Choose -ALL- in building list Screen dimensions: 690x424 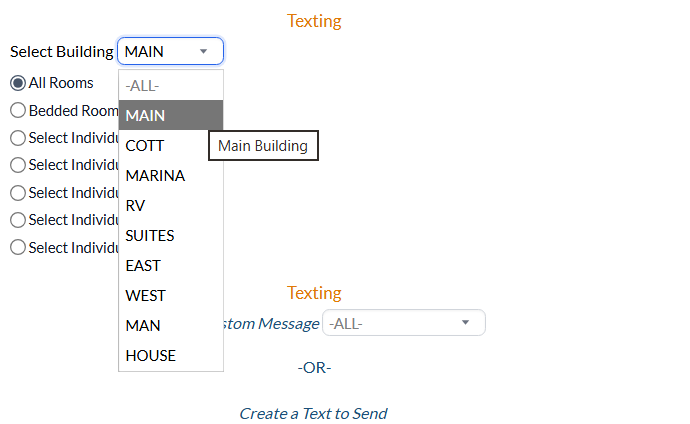coord(171,85)
